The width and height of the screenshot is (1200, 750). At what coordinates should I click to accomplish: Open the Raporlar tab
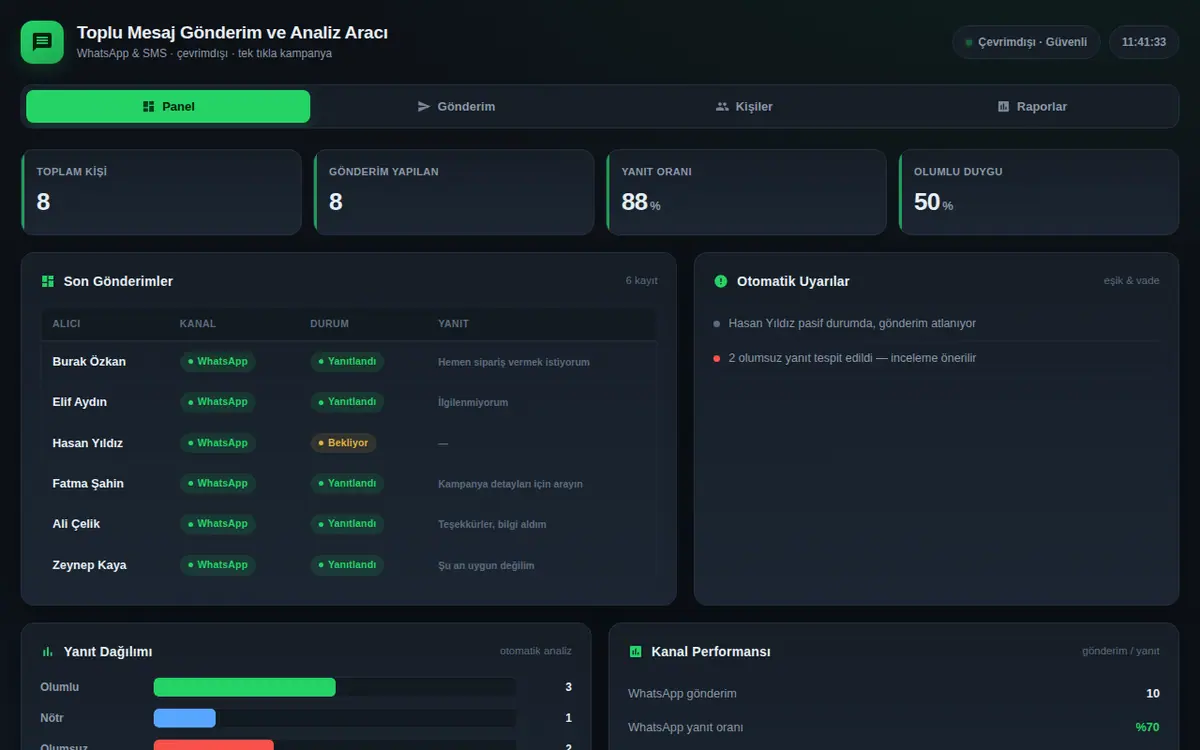1032,106
